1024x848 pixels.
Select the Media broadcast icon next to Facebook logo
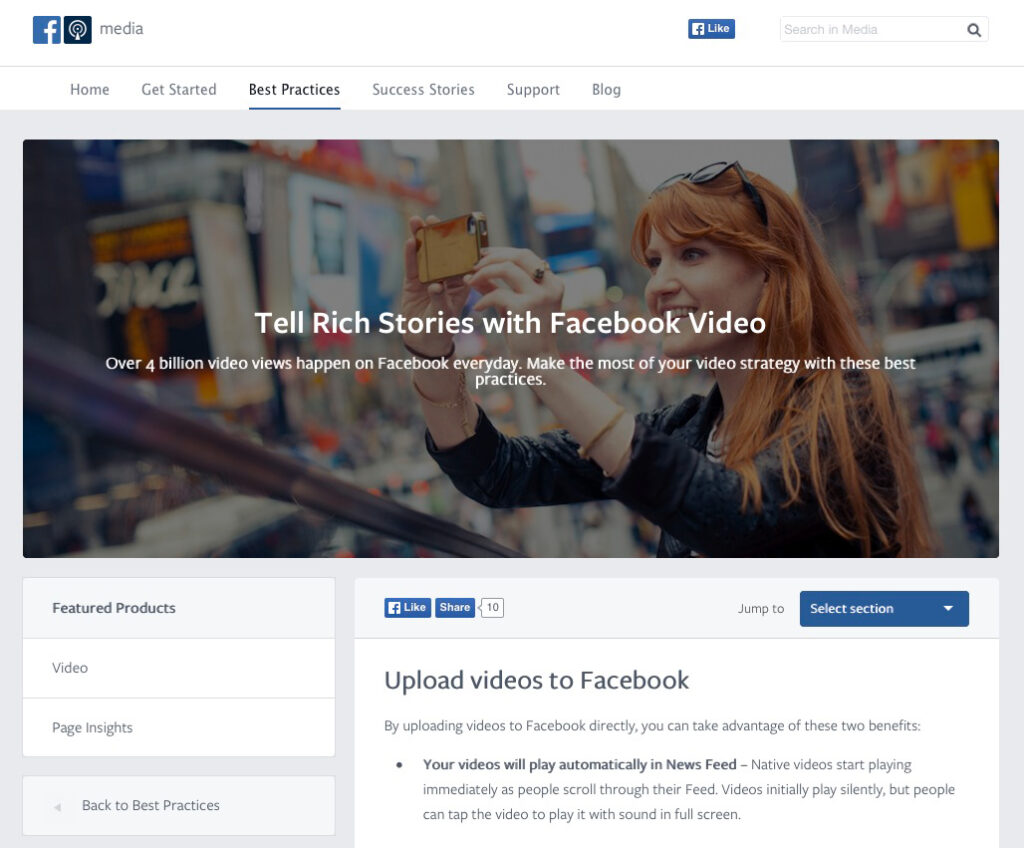[76, 29]
